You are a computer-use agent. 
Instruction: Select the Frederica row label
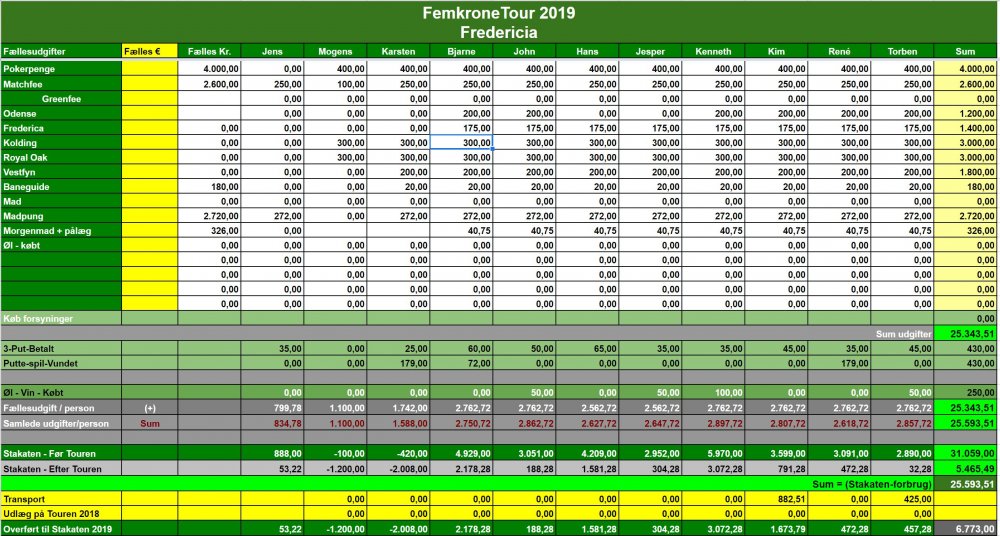(x=61, y=128)
